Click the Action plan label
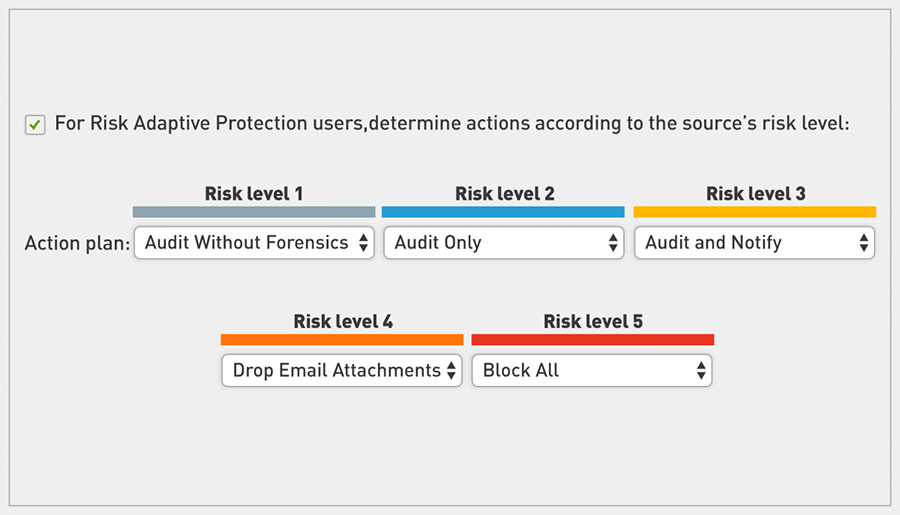900x515 pixels. click(77, 243)
